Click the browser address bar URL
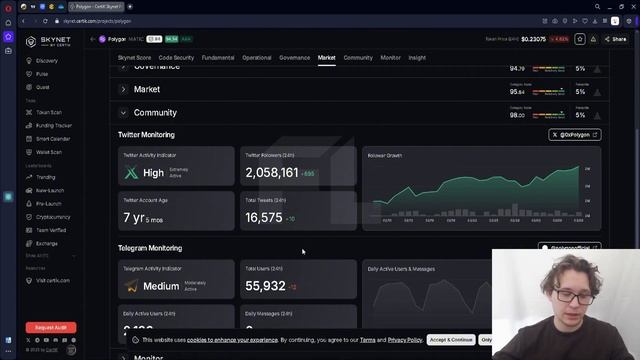The width and height of the screenshot is (640, 360). [x=97, y=21]
